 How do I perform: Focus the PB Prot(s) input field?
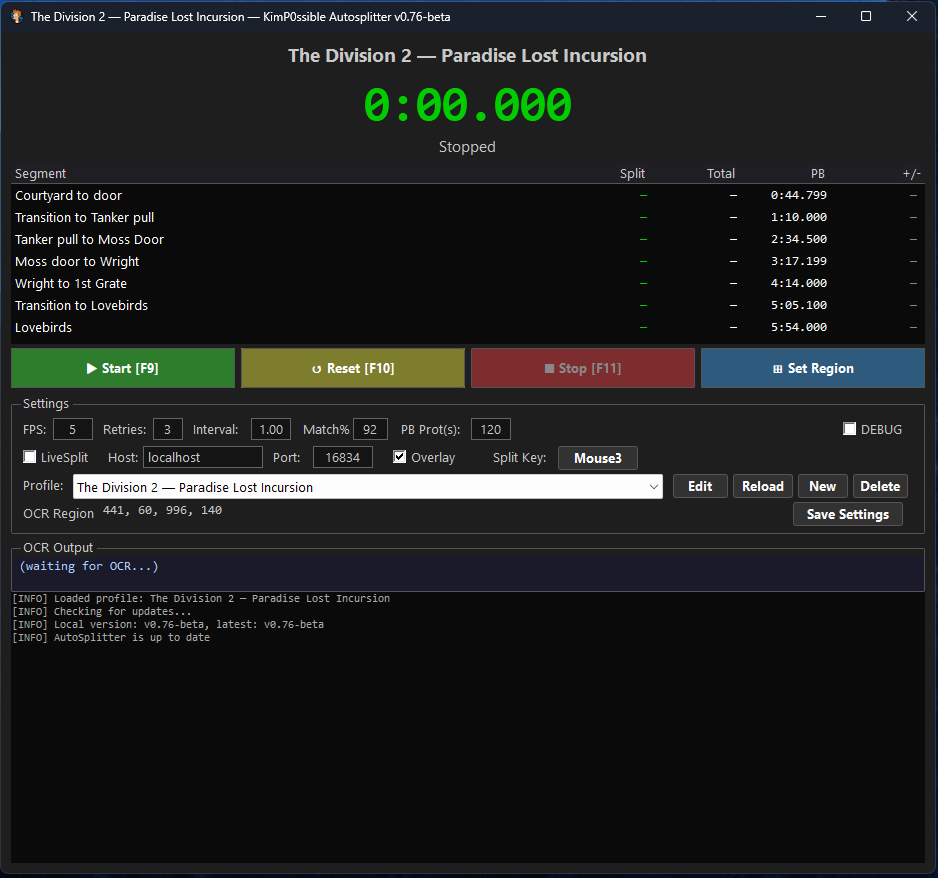tap(491, 429)
